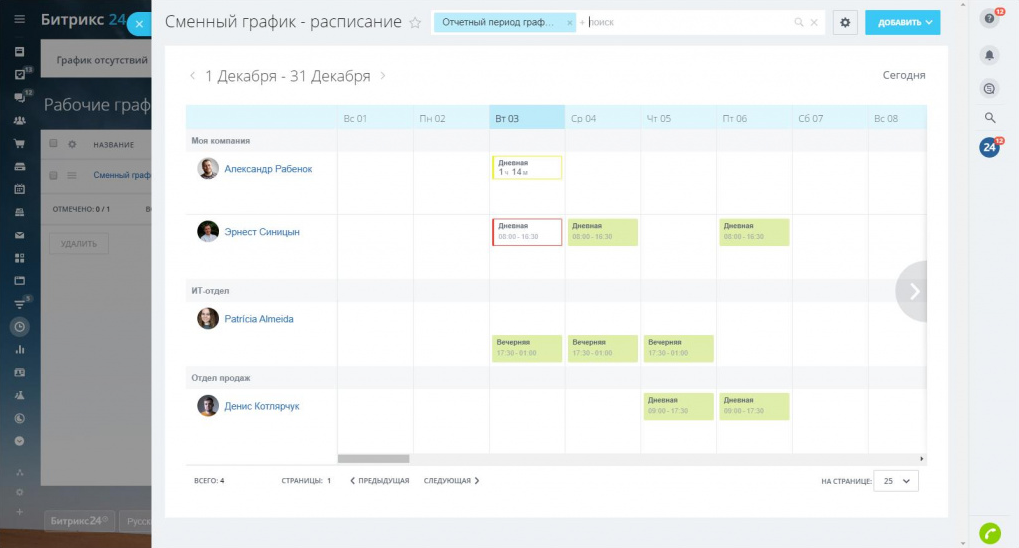
Task: Toggle the select-all checkbox in background list header
Action: 53,144
